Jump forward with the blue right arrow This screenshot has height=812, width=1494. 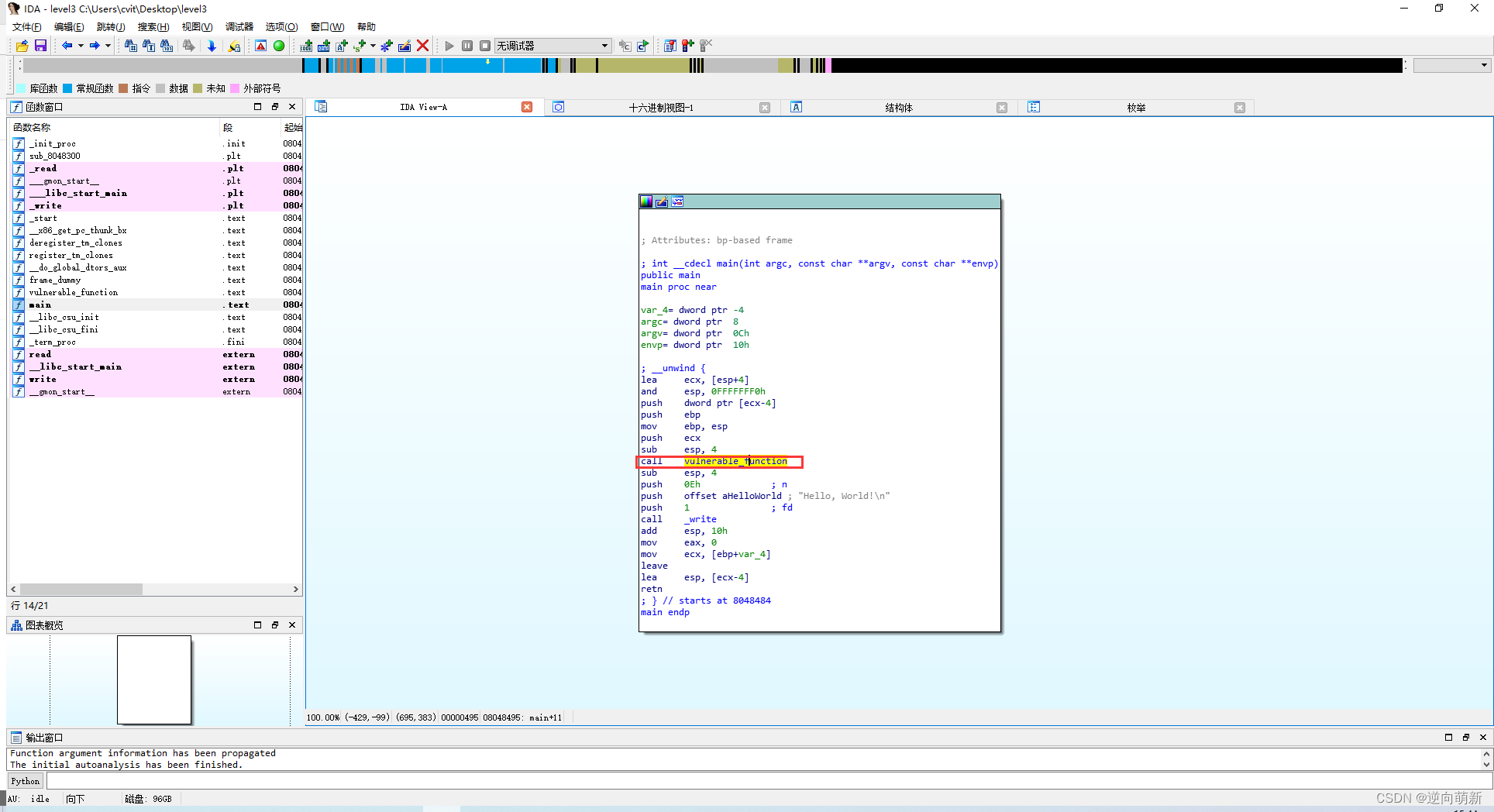point(95,46)
